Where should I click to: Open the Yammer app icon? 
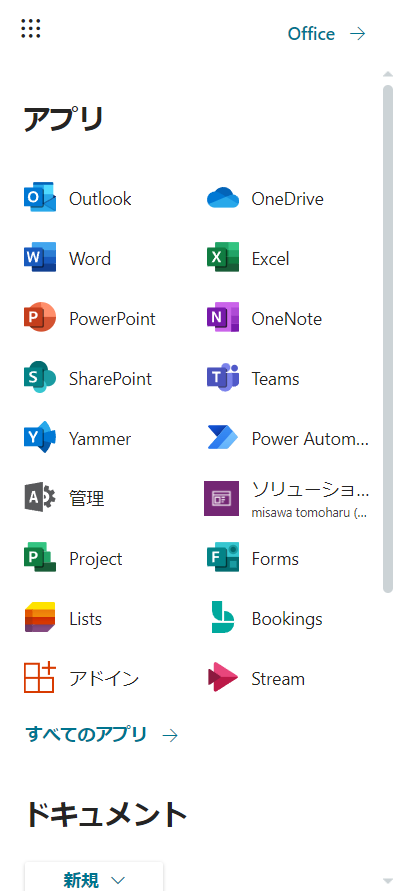tap(40, 438)
